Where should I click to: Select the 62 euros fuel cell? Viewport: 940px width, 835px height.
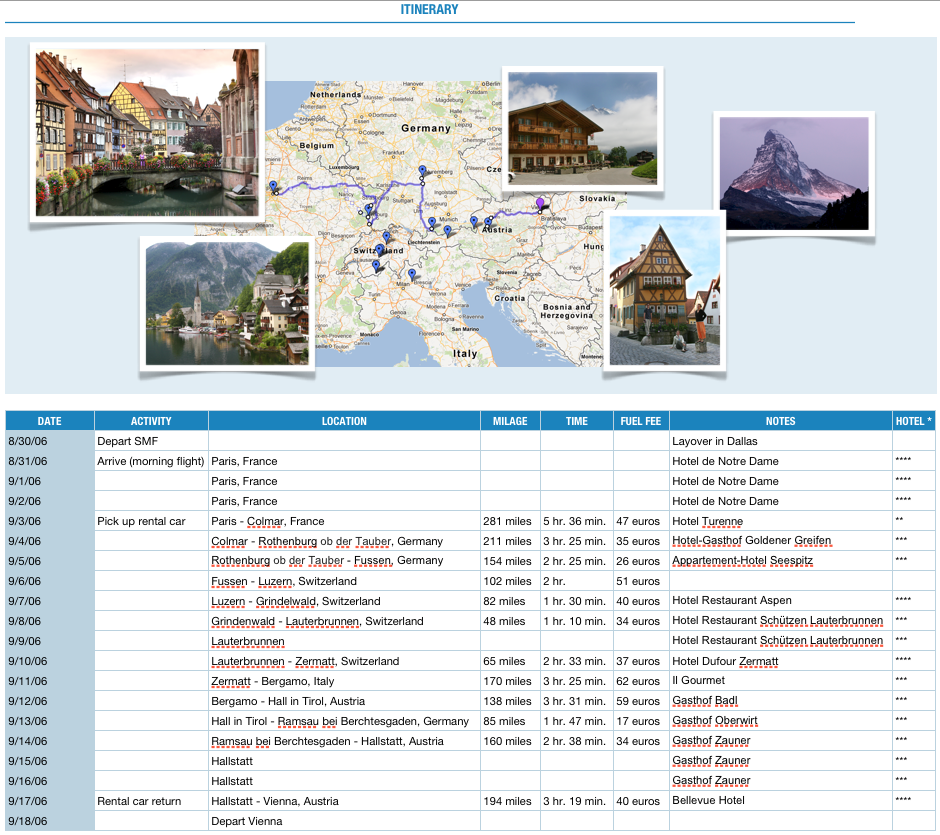coord(641,681)
